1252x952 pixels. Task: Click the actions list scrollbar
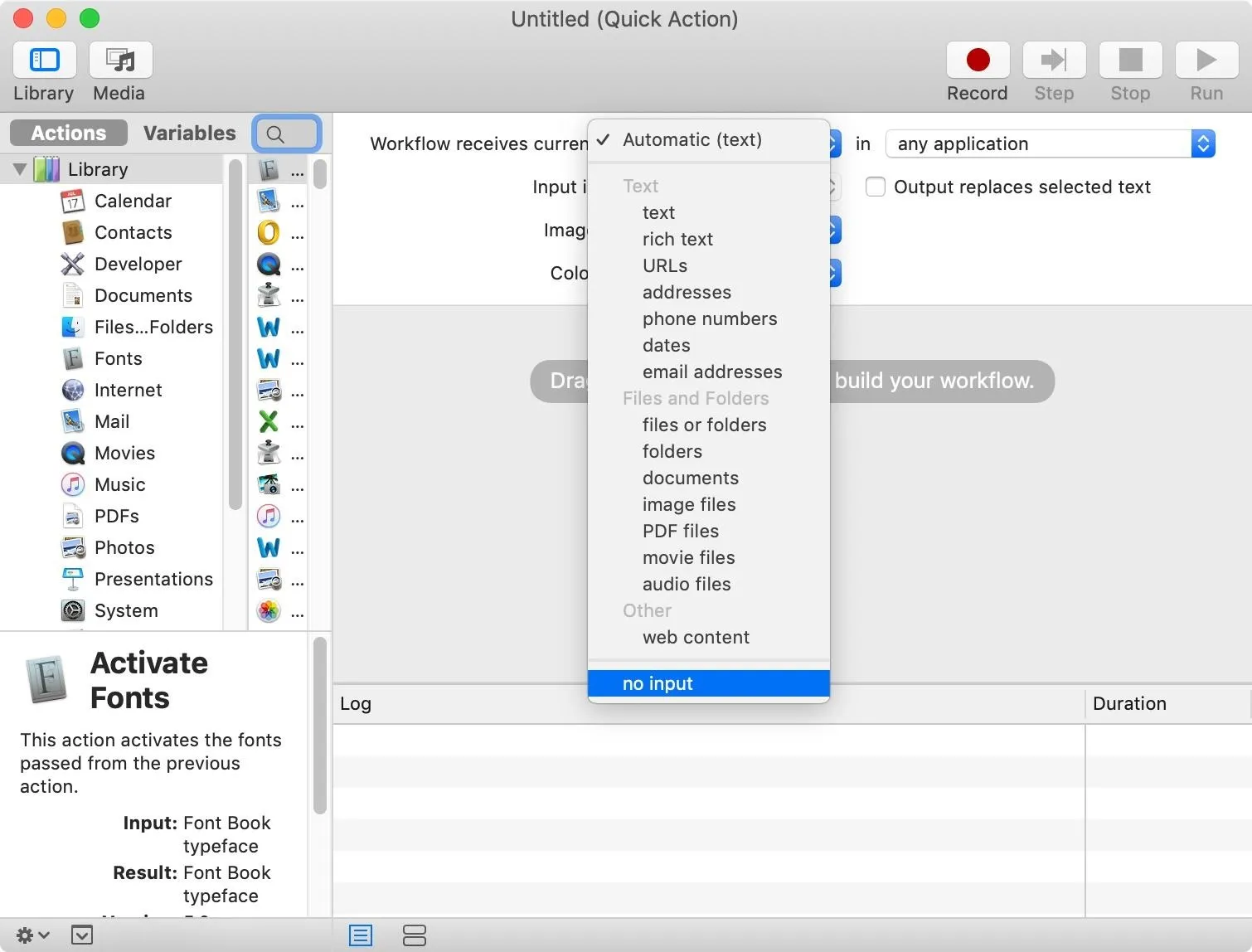click(x=320, y=174)
